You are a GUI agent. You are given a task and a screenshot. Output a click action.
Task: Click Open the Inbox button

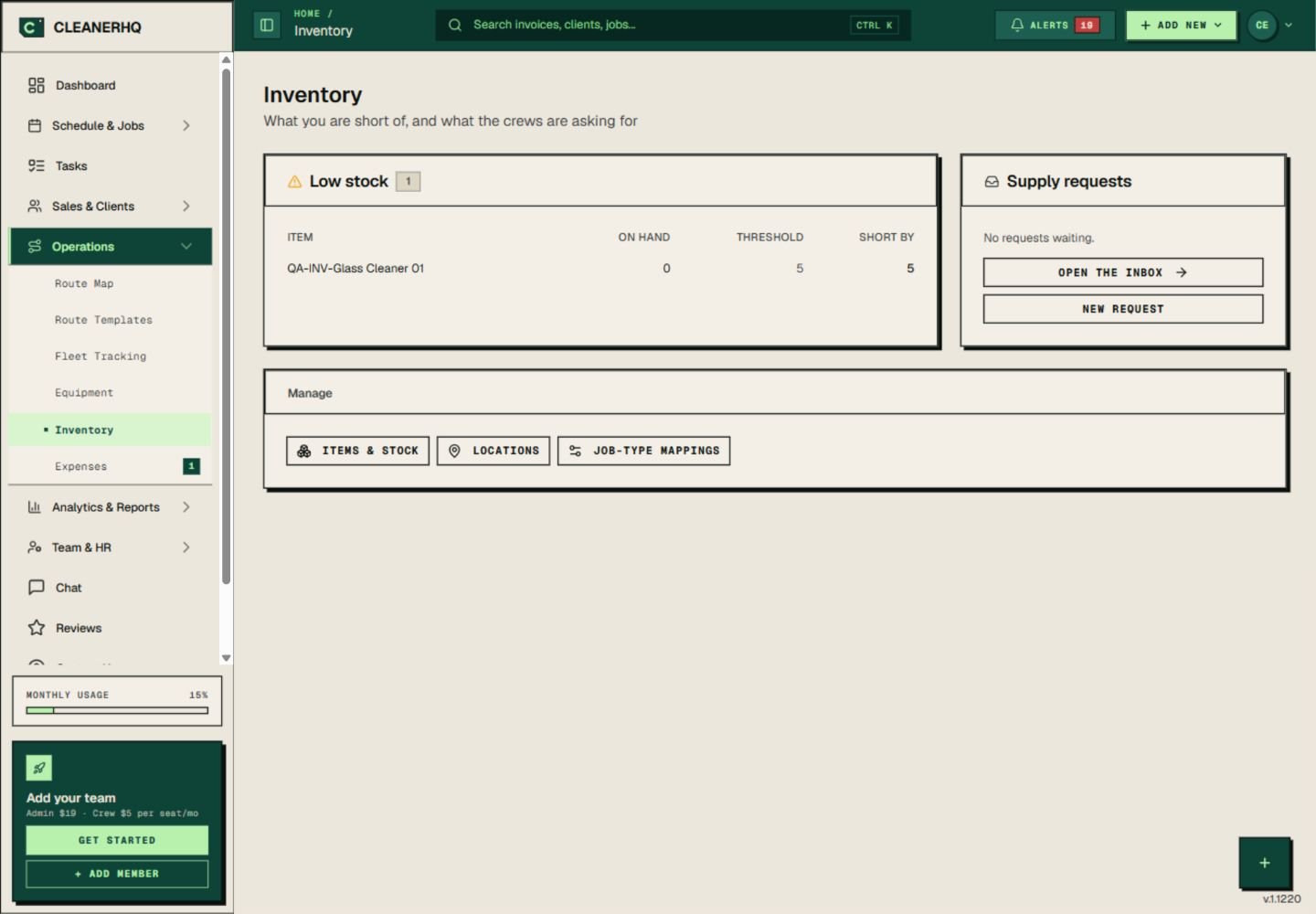pos(1123,272)
